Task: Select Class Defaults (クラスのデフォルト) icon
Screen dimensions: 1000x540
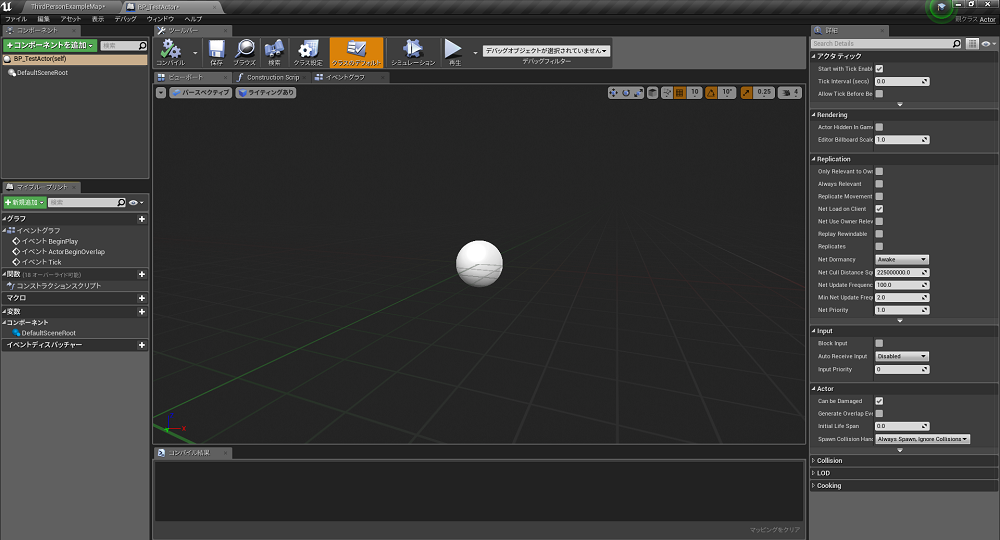Action: coord(357,52)
